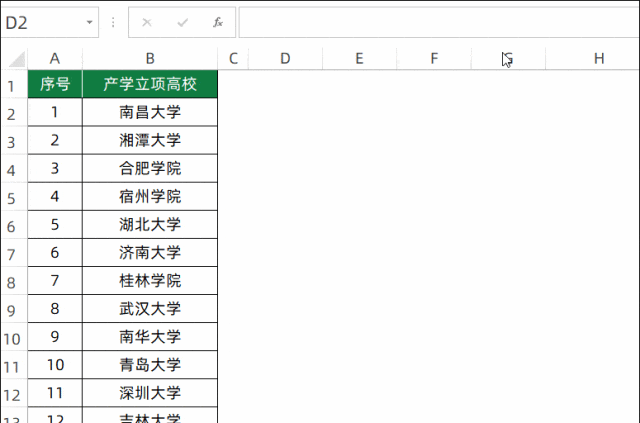Click the cell 南昌大学

150,112
